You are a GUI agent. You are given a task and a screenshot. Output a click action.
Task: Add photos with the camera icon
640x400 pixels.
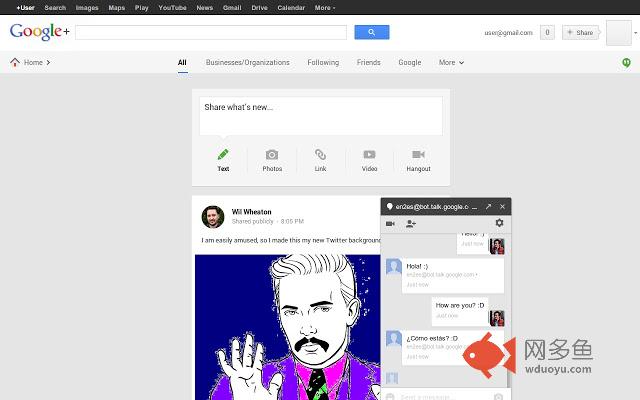tap(272, 155)
